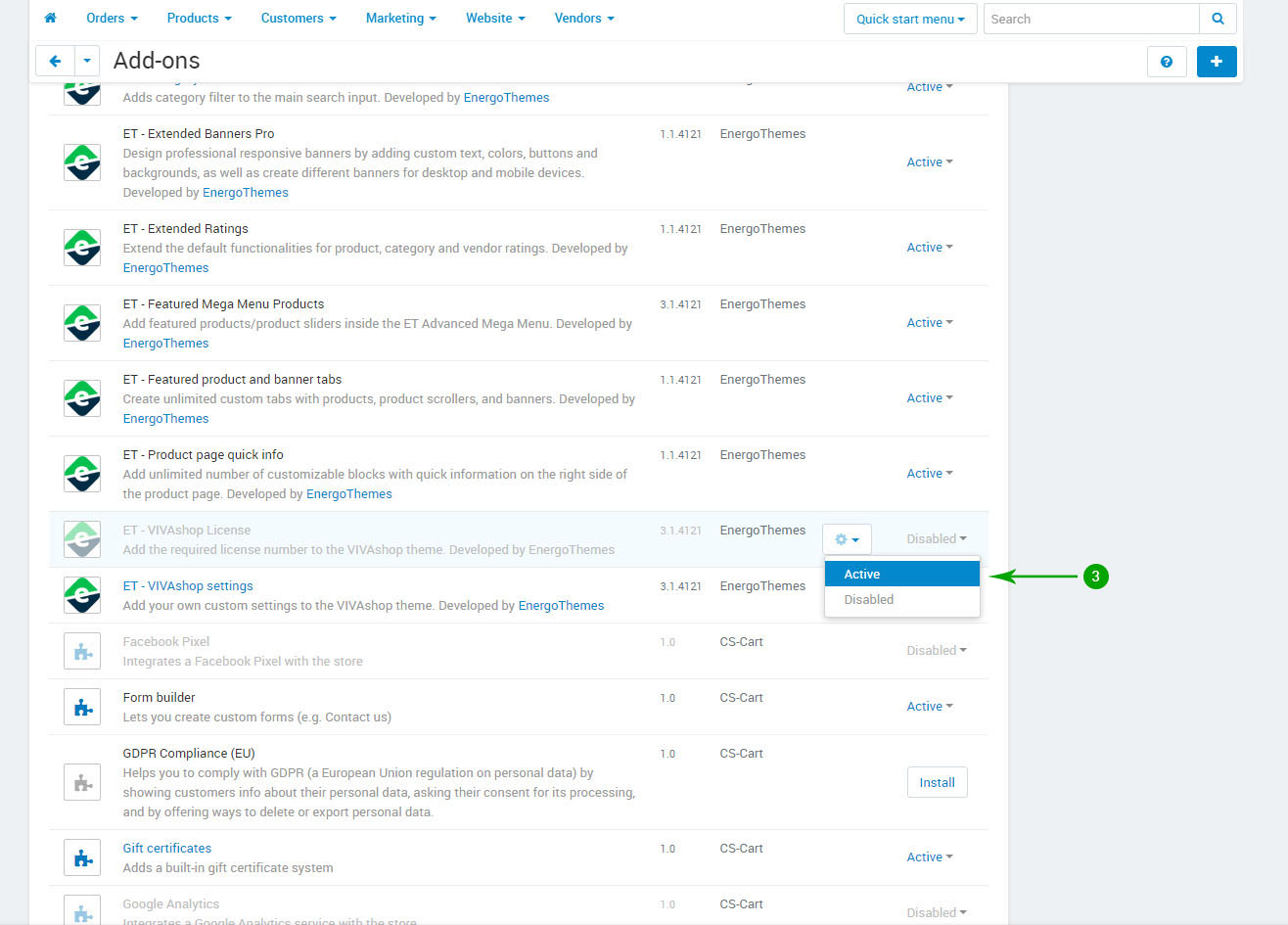Viewport: 1288px width, 925px height.
Task: Click version 3.1.4121 of VIVAshop settings
Action: coord(680,586)
